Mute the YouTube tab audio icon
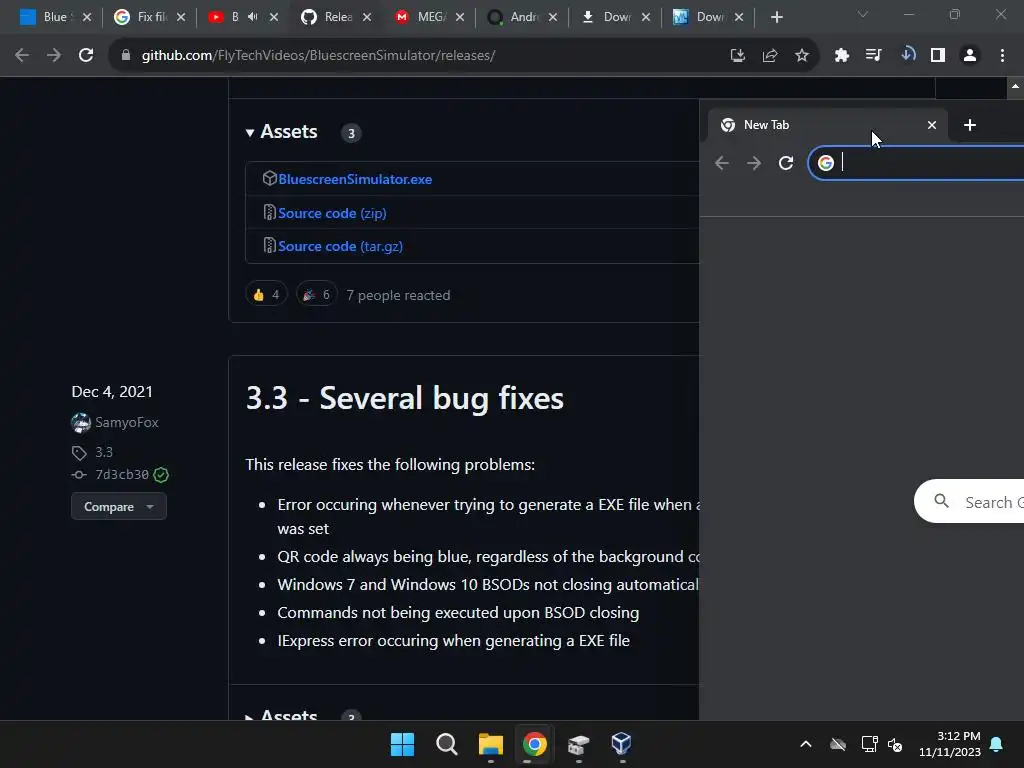1024x768 pixels. [253, 17]
